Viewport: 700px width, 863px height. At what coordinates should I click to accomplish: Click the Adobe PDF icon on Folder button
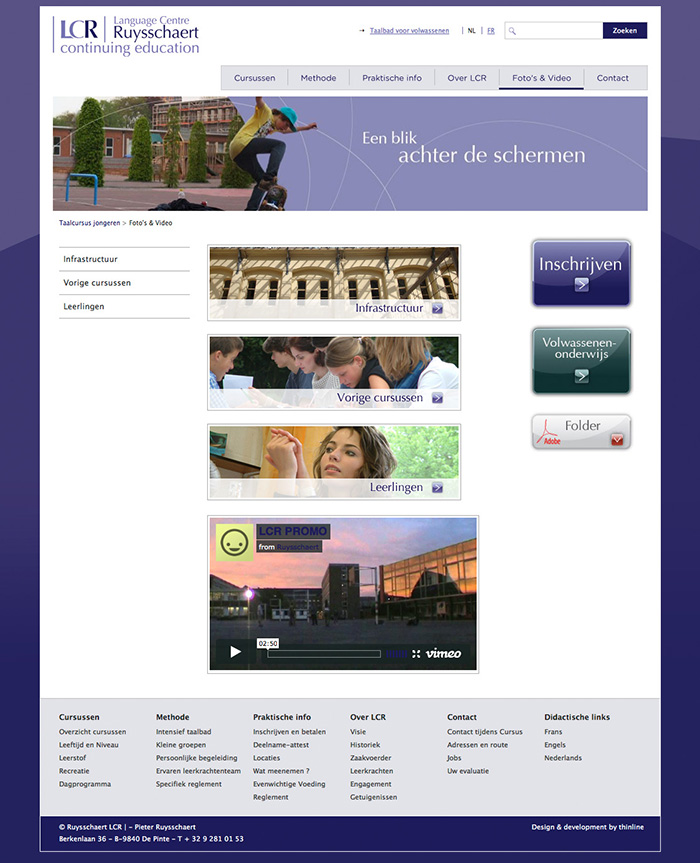coord(549,432)
